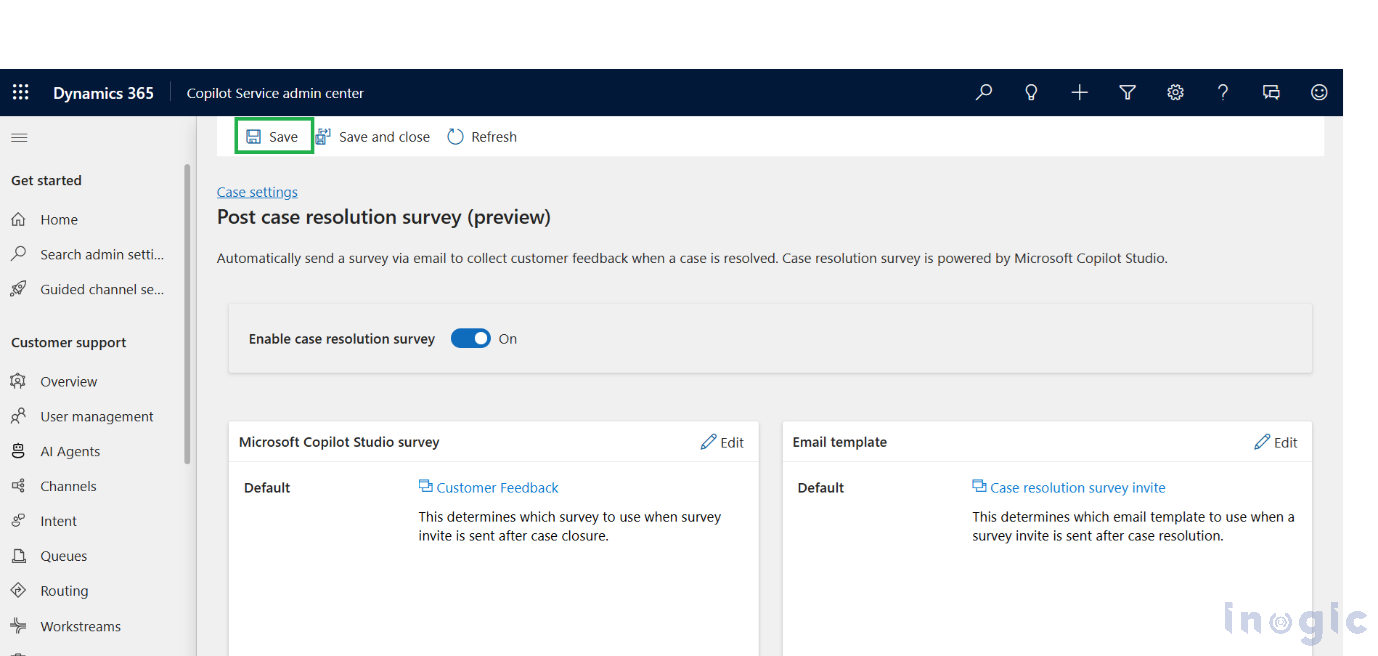Open the Dynamics 365 app launcher grid
The image size is (1378, 656).
coord(20,93)
